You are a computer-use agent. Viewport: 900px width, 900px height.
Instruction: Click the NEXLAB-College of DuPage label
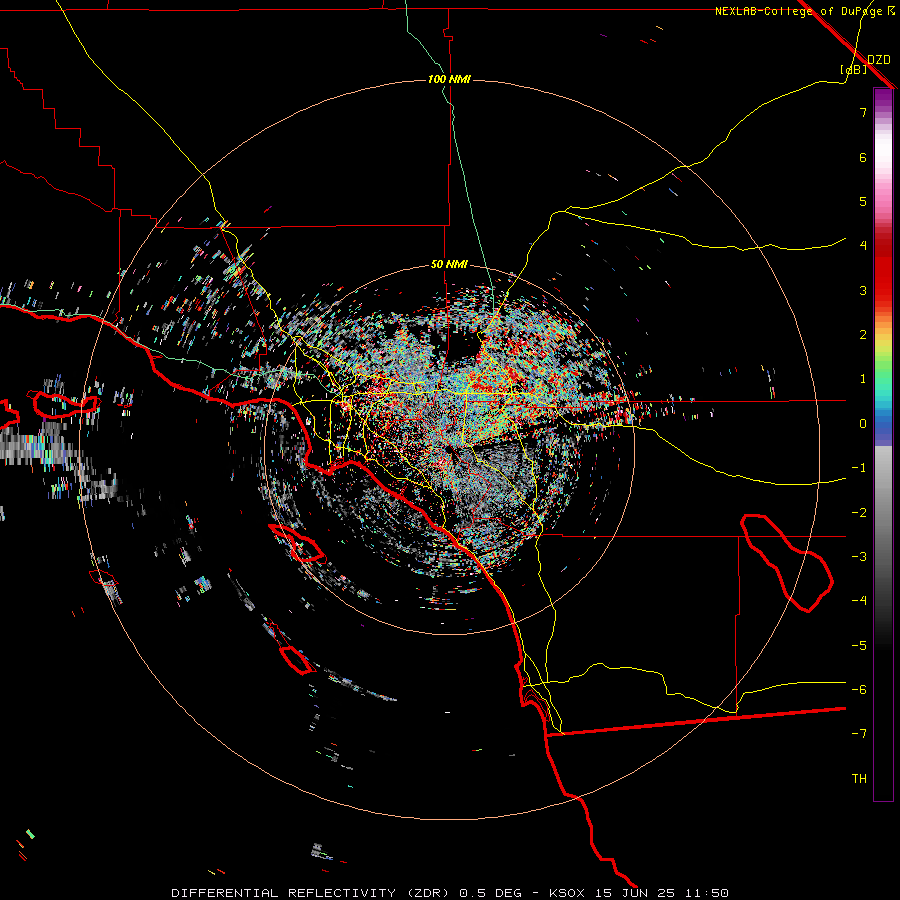[x=798, y=11]
